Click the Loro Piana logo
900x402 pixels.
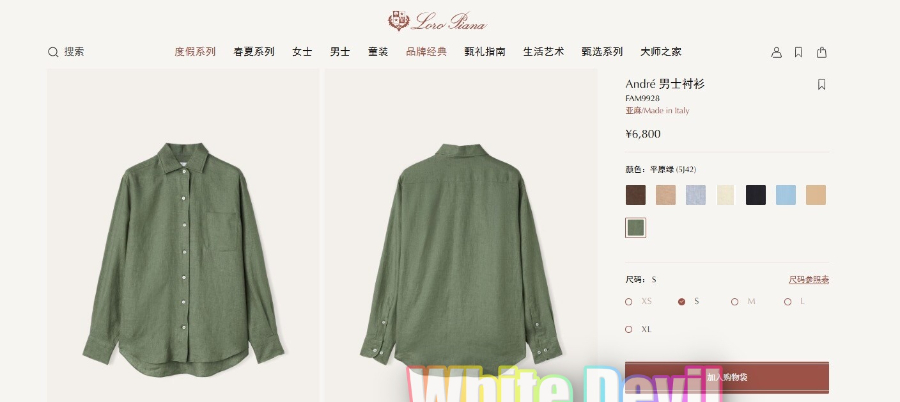(437, 21)
